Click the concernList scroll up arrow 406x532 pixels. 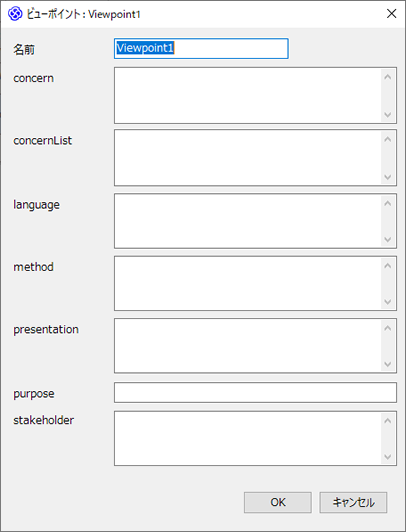click(388, 139)
